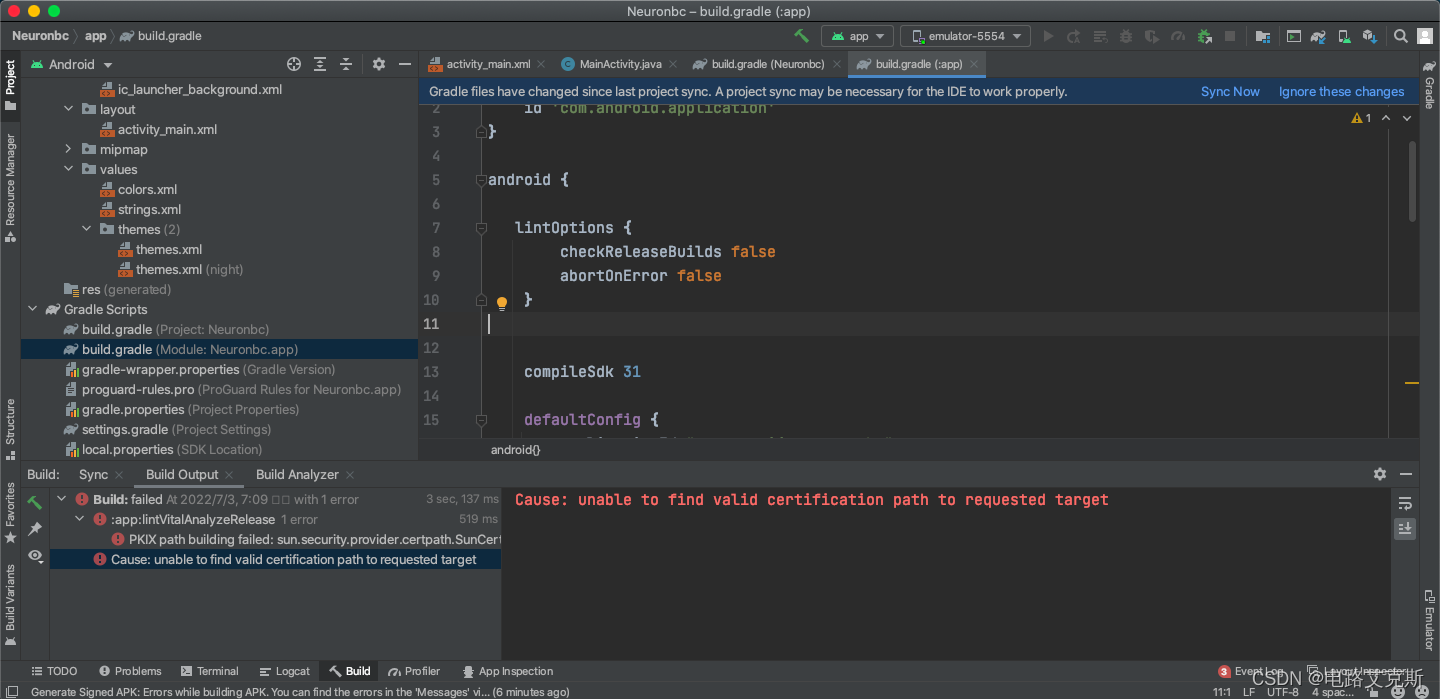Click Expand All in Project panel

(x=320, y=64)
